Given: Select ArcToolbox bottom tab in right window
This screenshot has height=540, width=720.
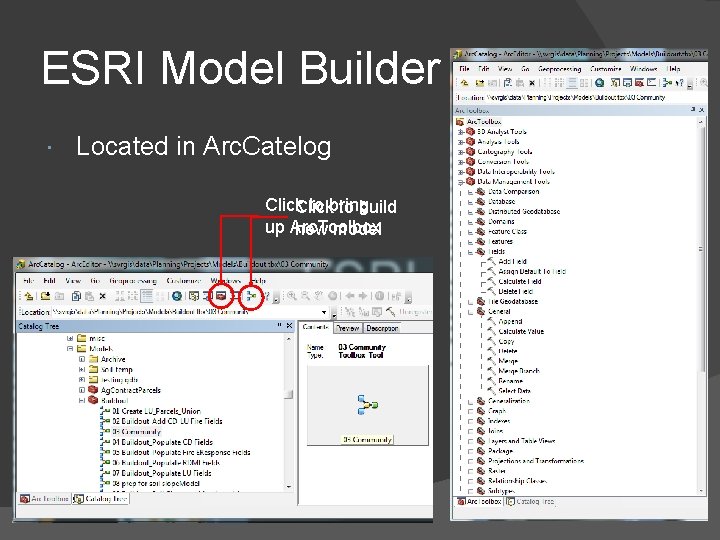Looking at the screenshot, I should click(x=478, y=501).
